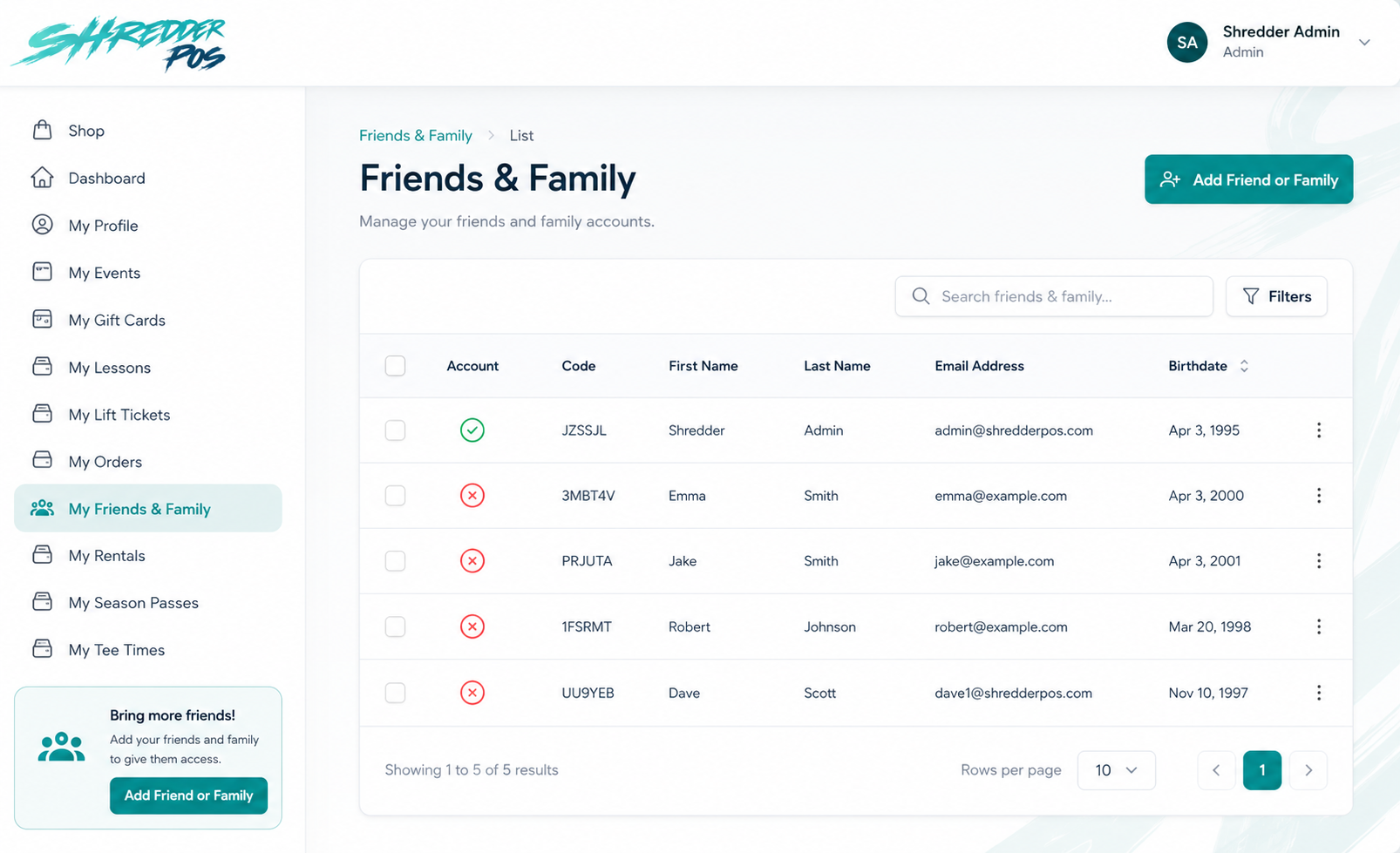The height and width of the screenshot is (853, 1400).
Task: Click the My Events calendar icon
Action: [x=42, y=272]
